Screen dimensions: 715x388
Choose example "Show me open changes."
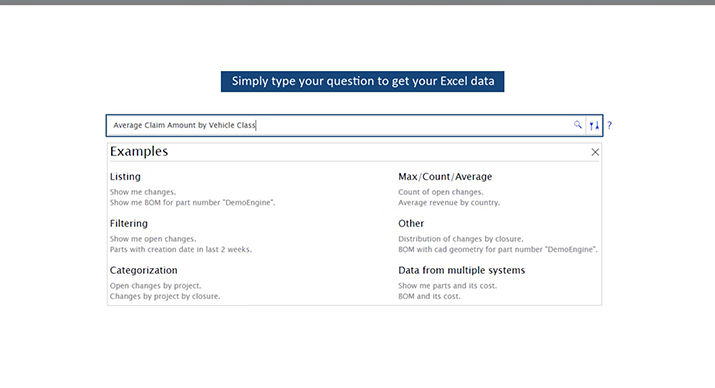pos(153,239)
